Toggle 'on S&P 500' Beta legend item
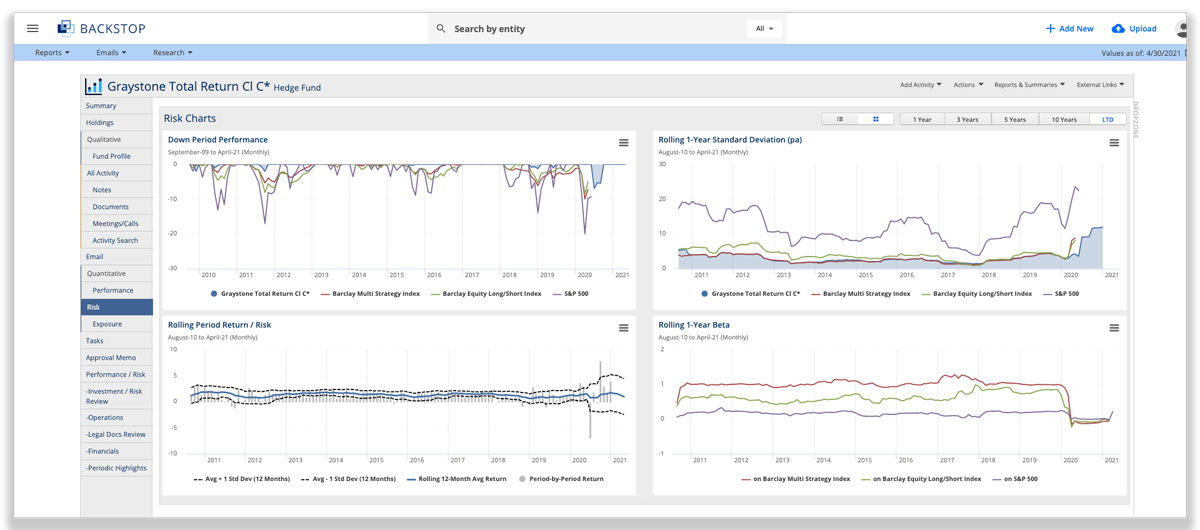Screen dimensions: 1200x530 click(x=1014, y=479)
